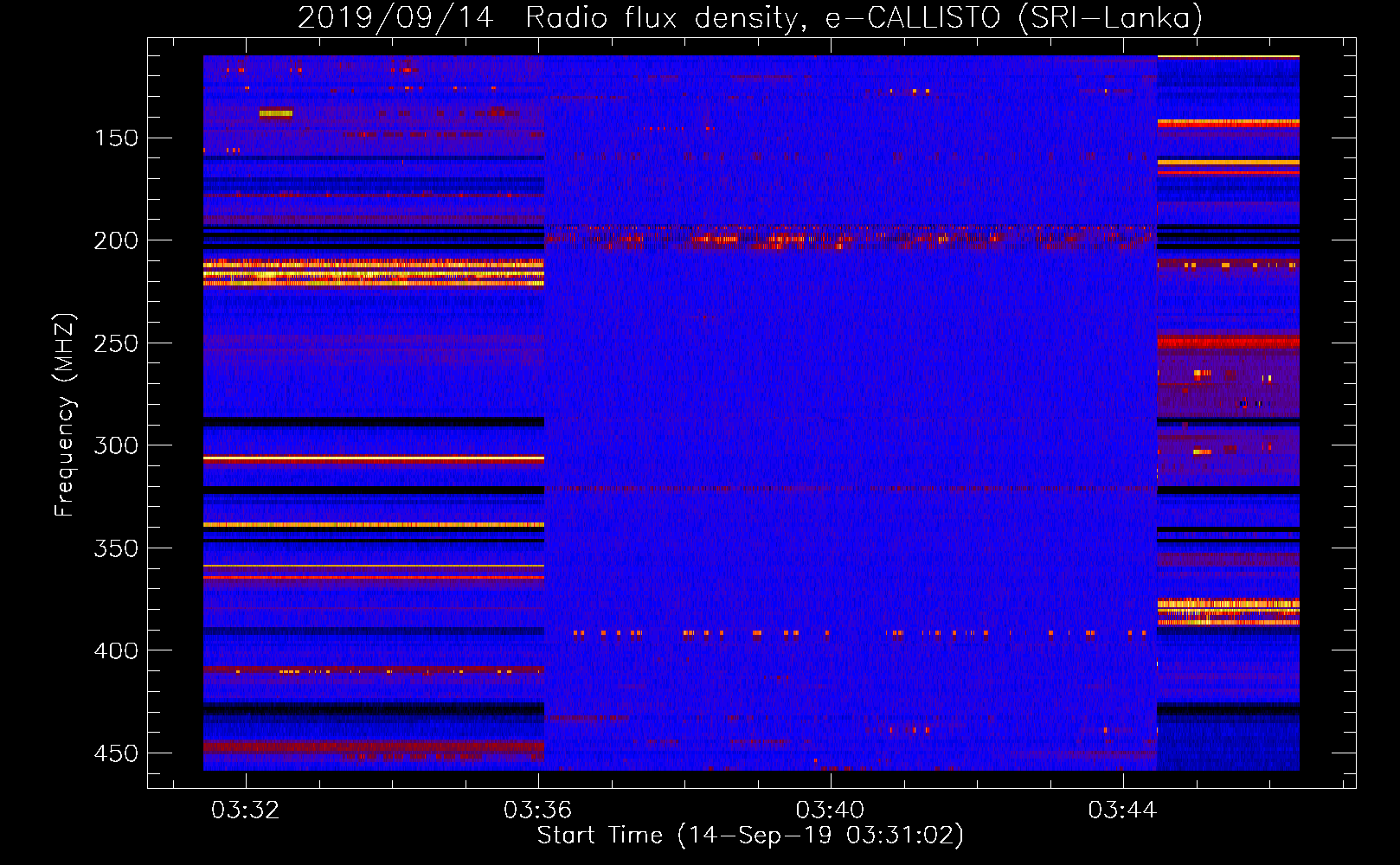The width and height of the screenshot is (1400, 865).
Task: Click the 400 frequency tick label
Action: click(115, 650)
